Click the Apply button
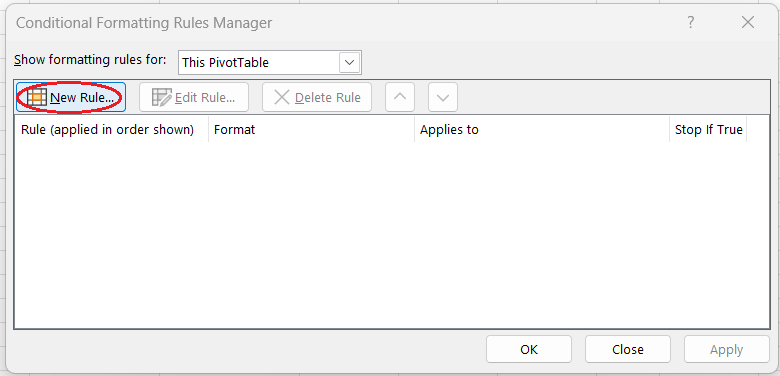 tap(727, 350)
